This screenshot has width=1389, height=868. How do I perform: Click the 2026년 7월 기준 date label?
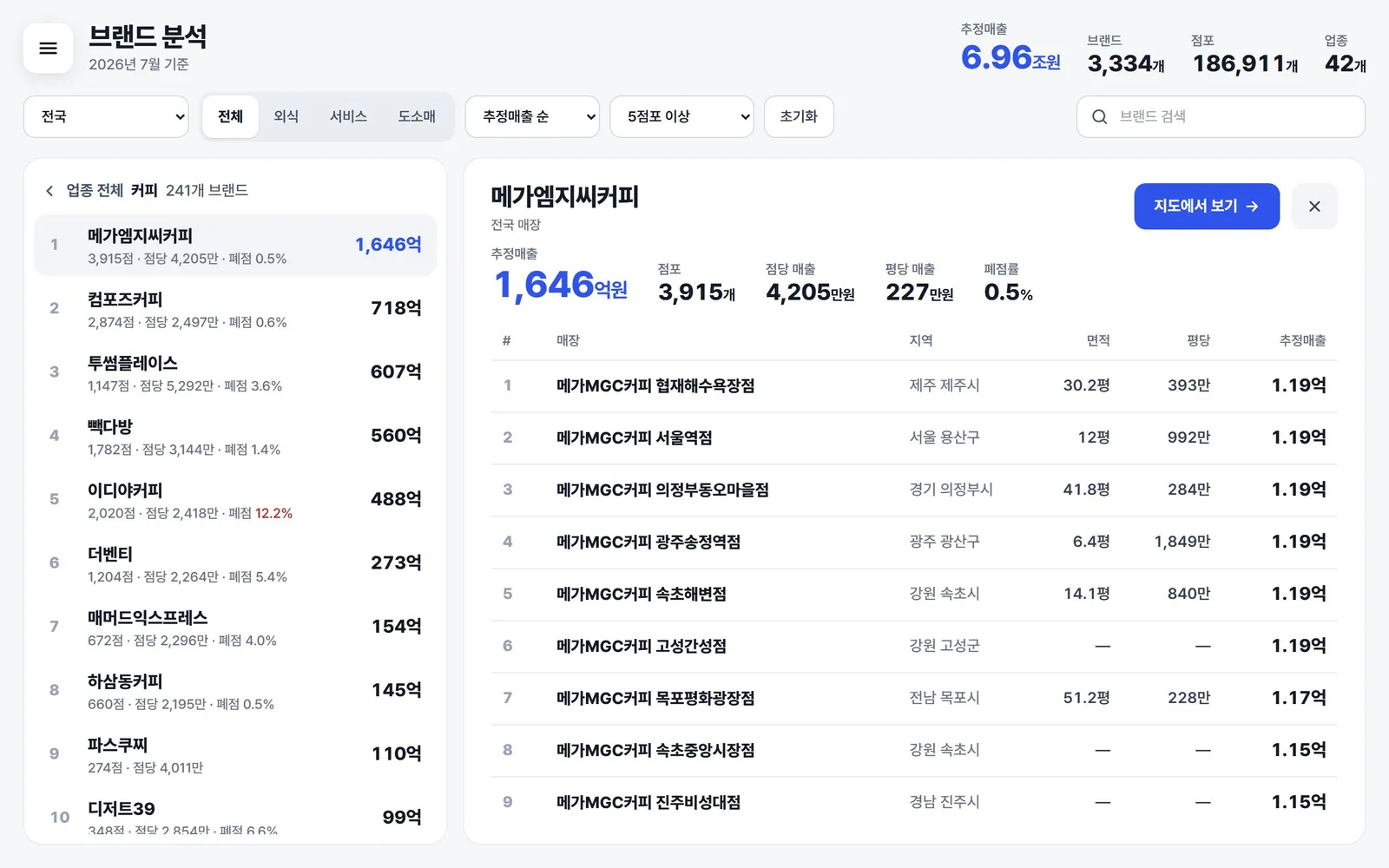click(139, 64)
